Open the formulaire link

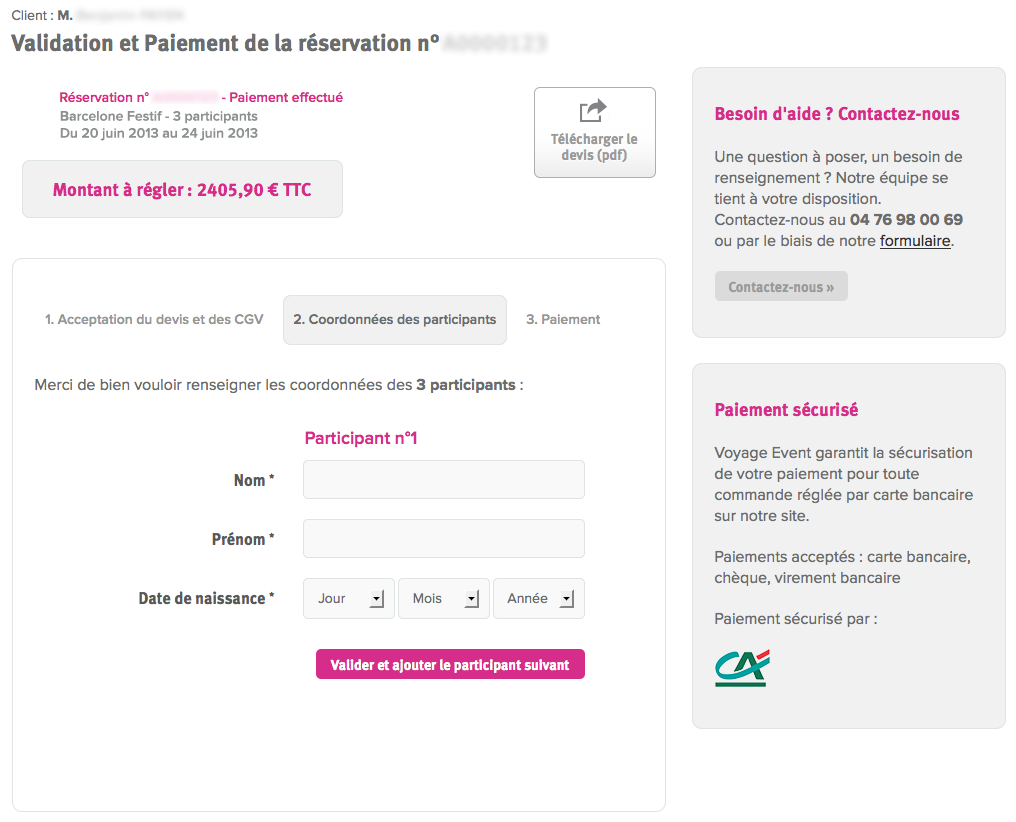click(915, 241)
